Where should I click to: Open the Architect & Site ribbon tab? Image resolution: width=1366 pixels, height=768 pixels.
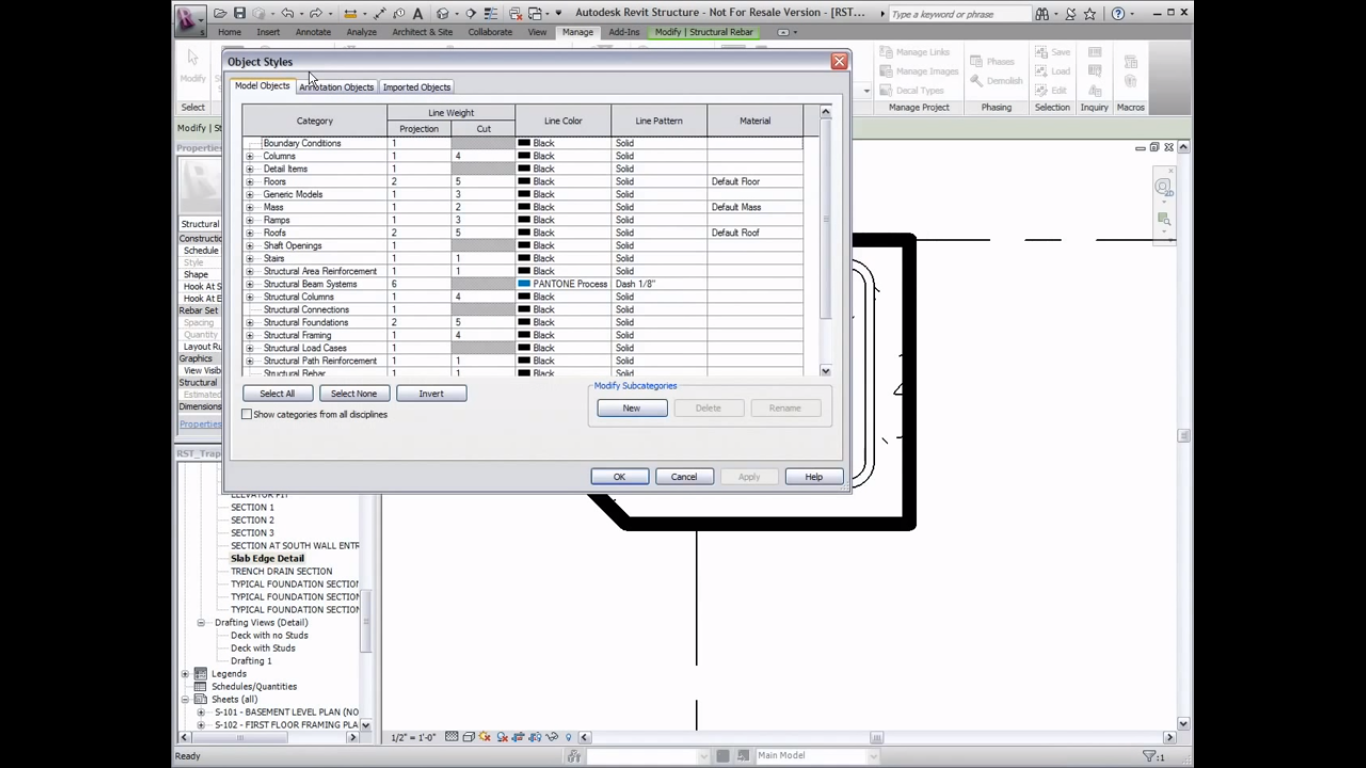click(422, 32)
